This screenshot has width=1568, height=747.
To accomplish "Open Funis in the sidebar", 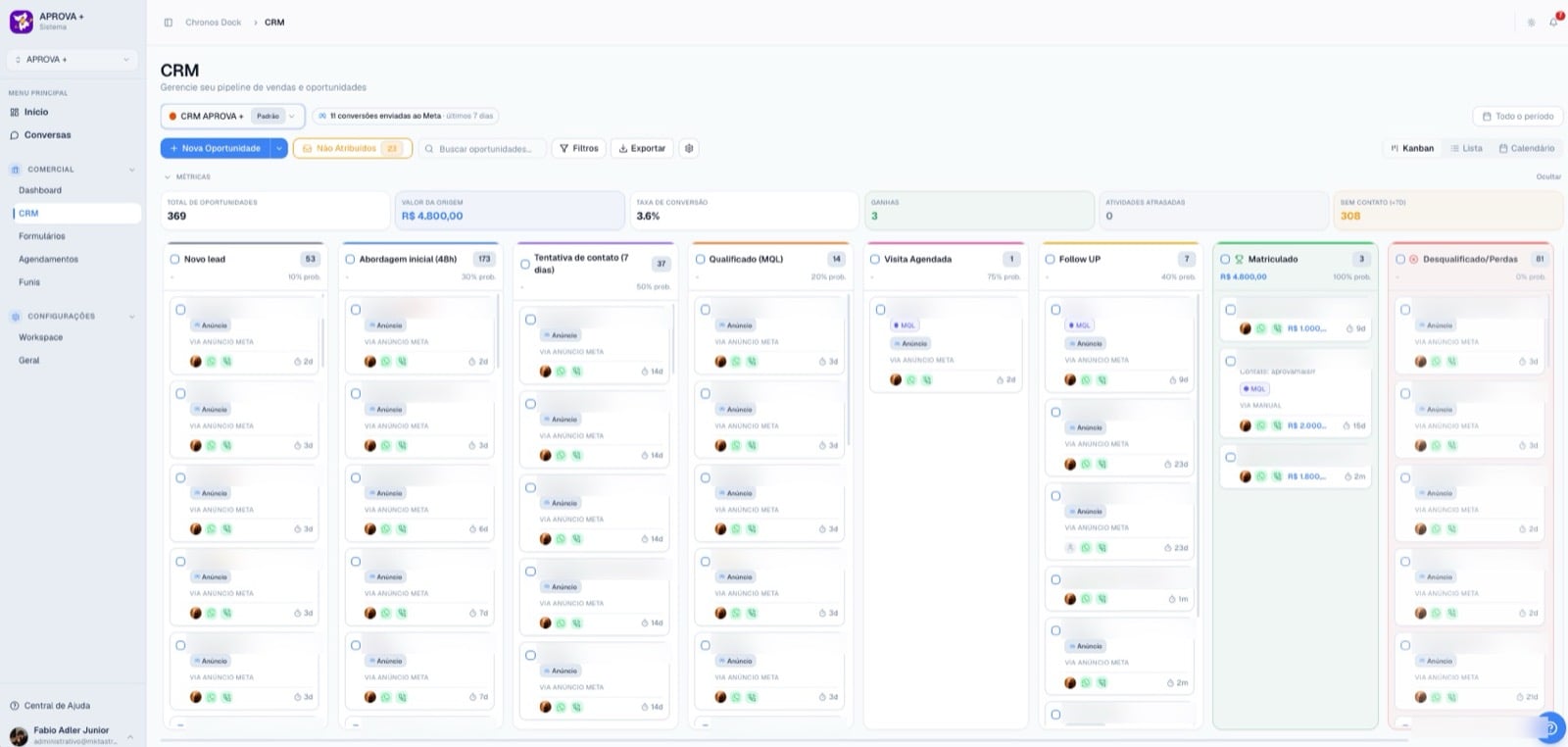I will pos(29,282).
